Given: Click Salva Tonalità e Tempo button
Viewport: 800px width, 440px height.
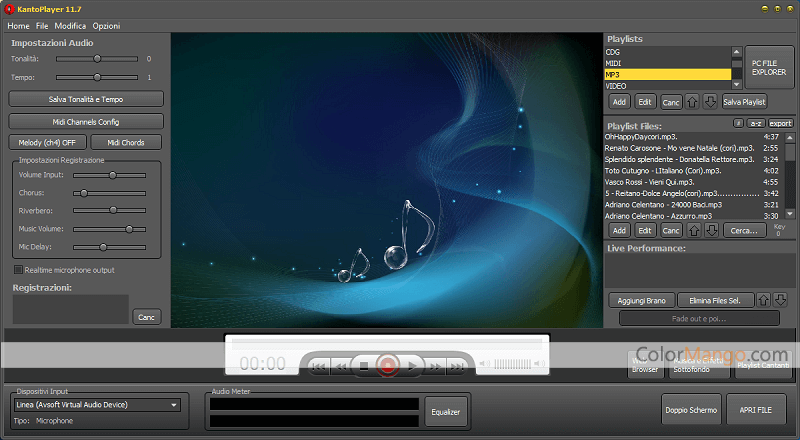Looking at the screenshot, I should pyautogui.click(x=86, y=99).
